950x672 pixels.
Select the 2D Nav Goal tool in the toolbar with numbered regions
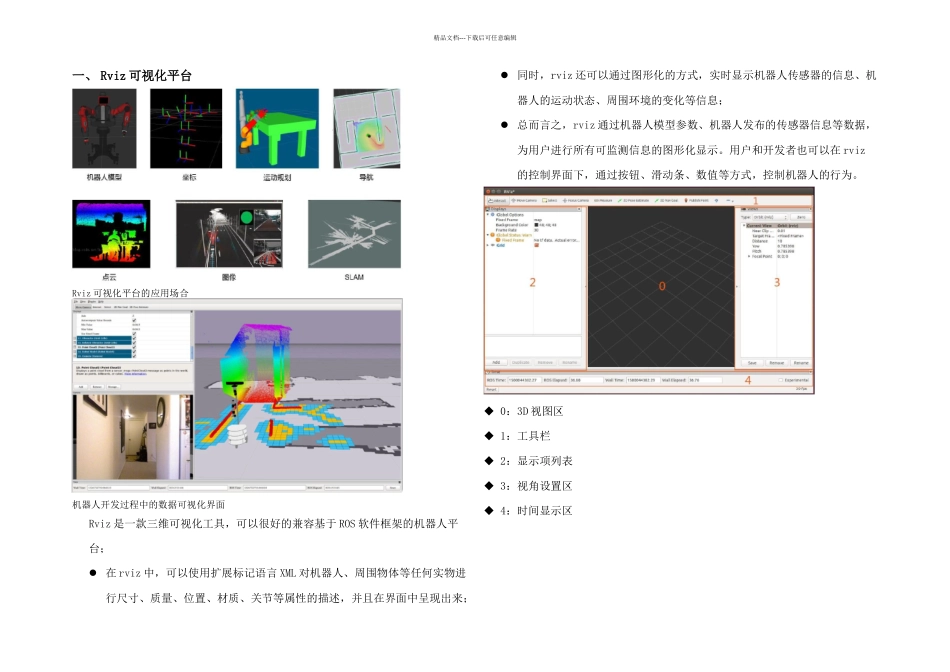666,201
